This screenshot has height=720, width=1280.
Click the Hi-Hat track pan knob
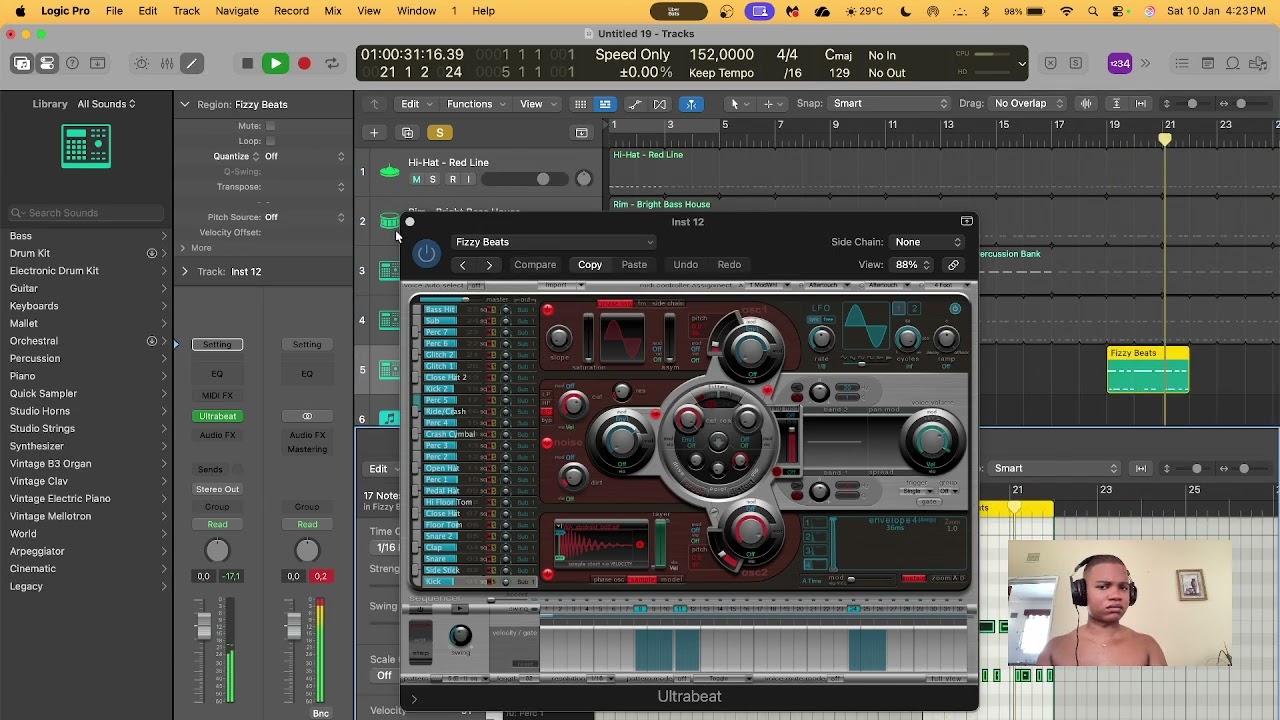point(584,179)
